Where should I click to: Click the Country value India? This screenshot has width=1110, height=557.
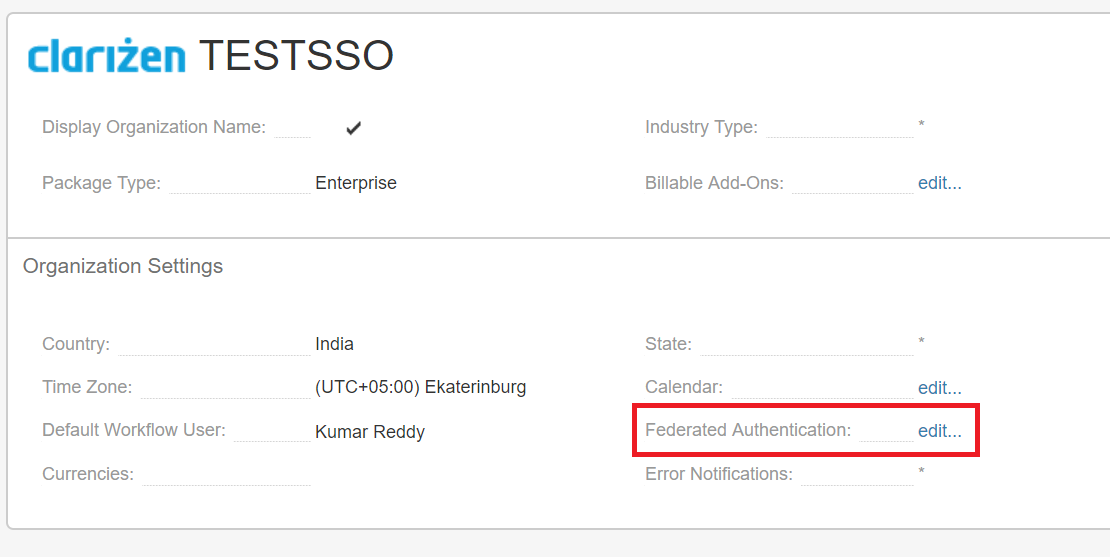[x=334, y=344]
